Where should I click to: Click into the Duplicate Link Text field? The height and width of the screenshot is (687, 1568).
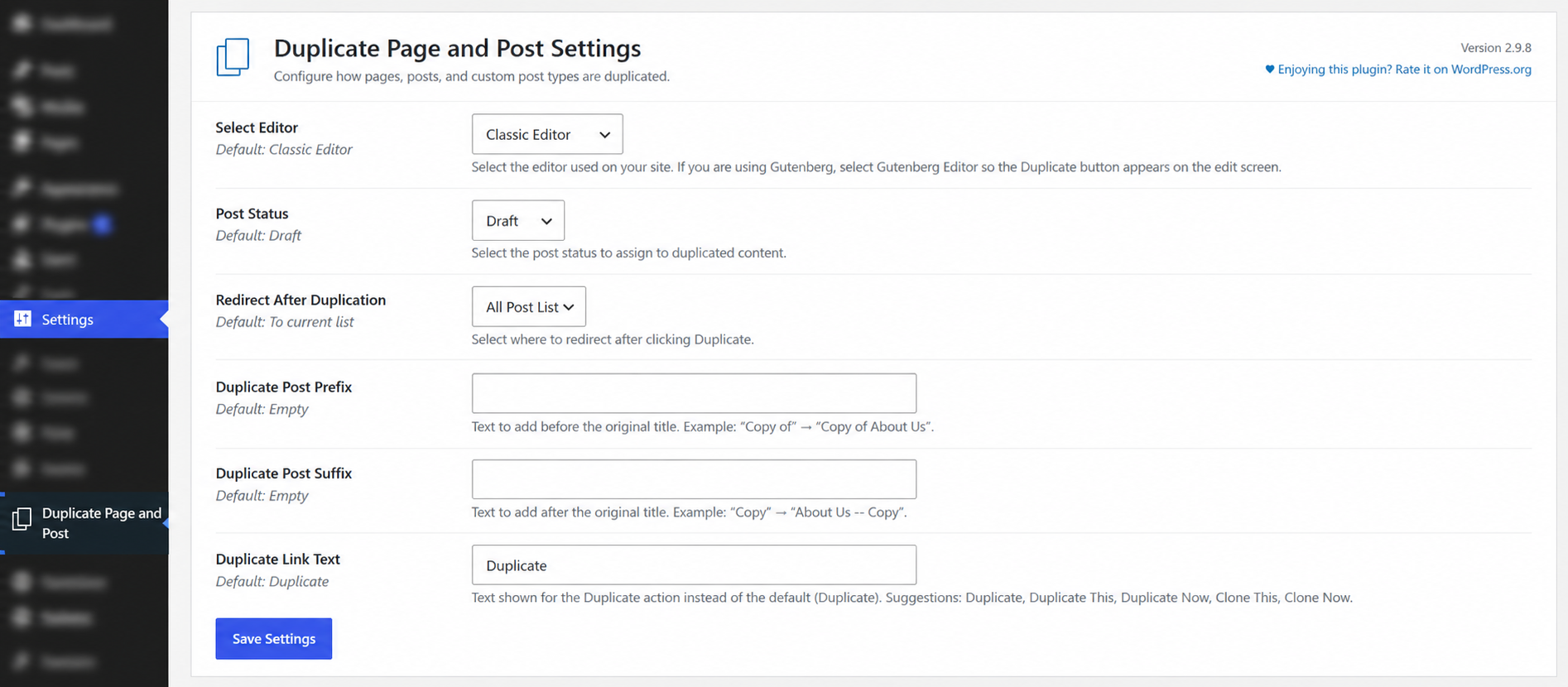pyautogui.click(x=694, y=565)
